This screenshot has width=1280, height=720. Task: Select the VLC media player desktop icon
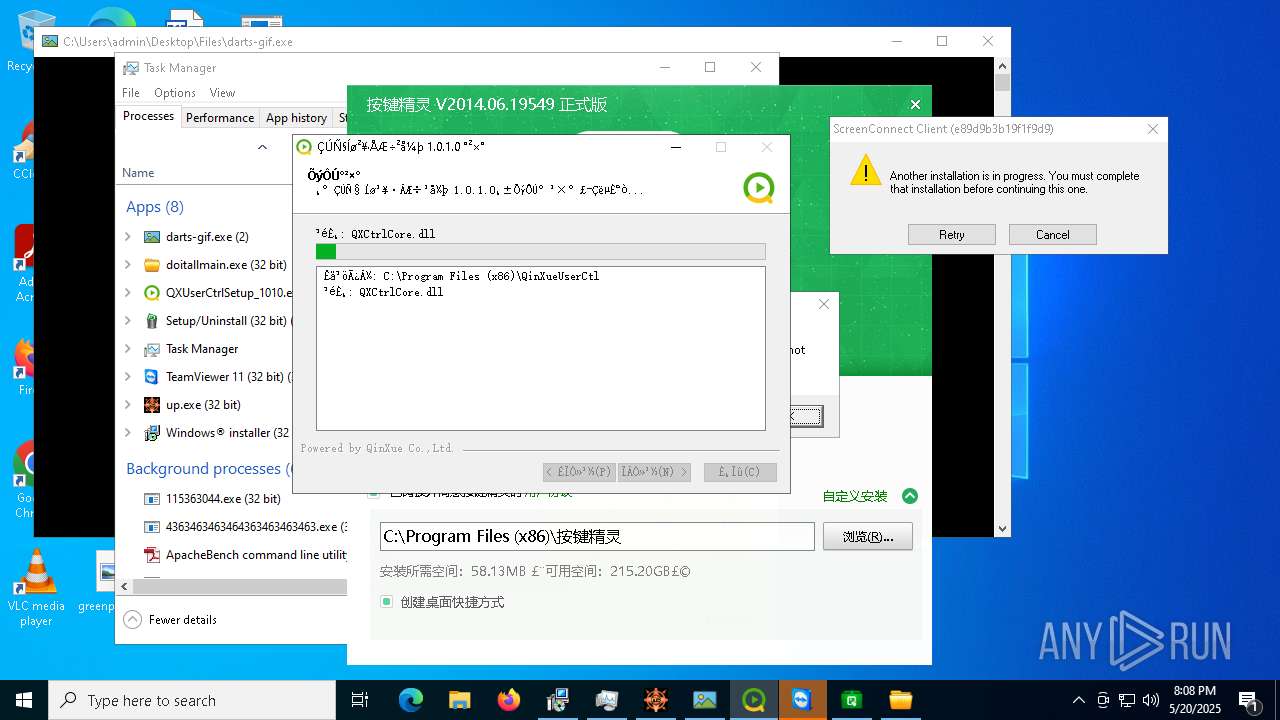pos(37,588)
